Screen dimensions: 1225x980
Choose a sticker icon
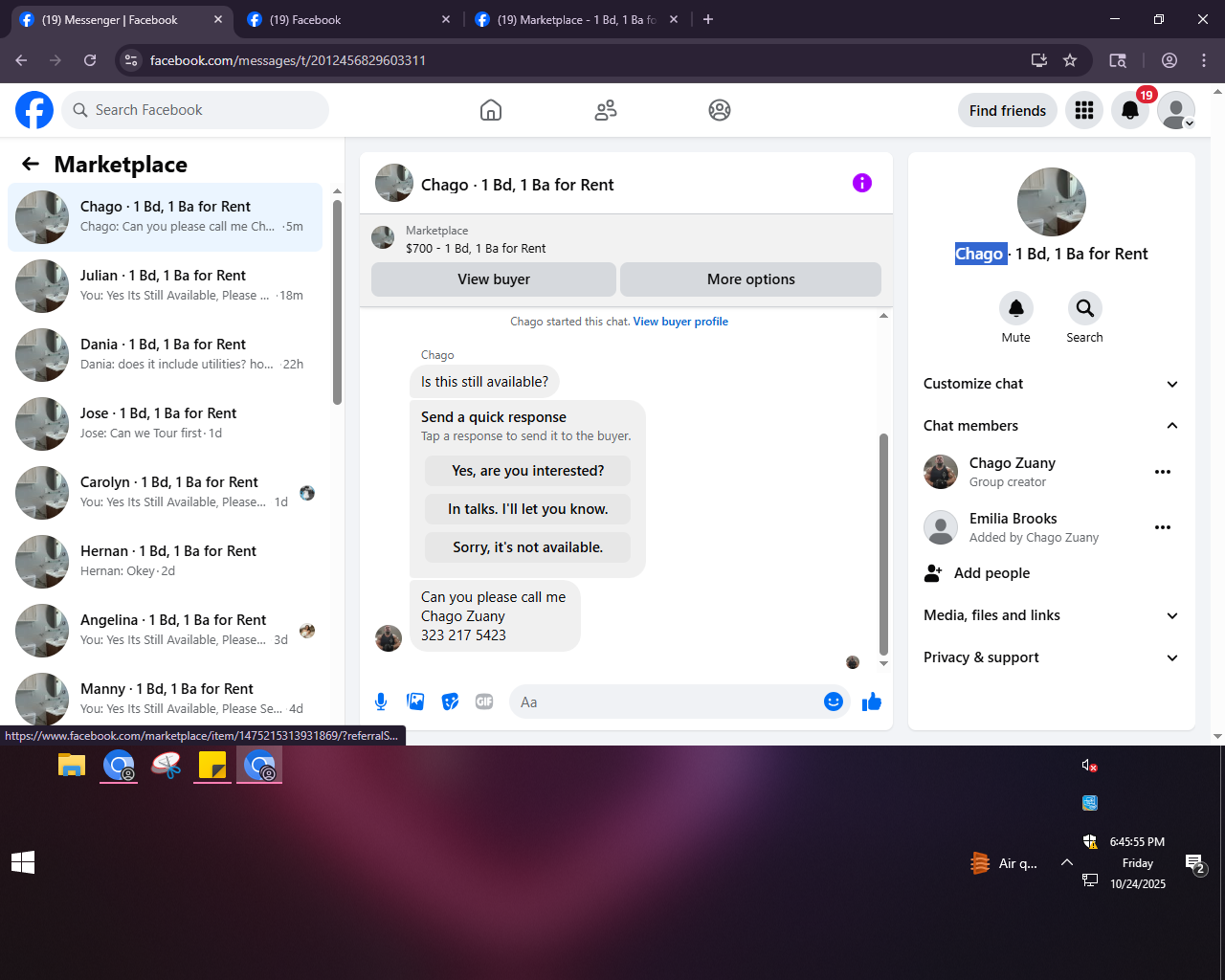point(450,702)
